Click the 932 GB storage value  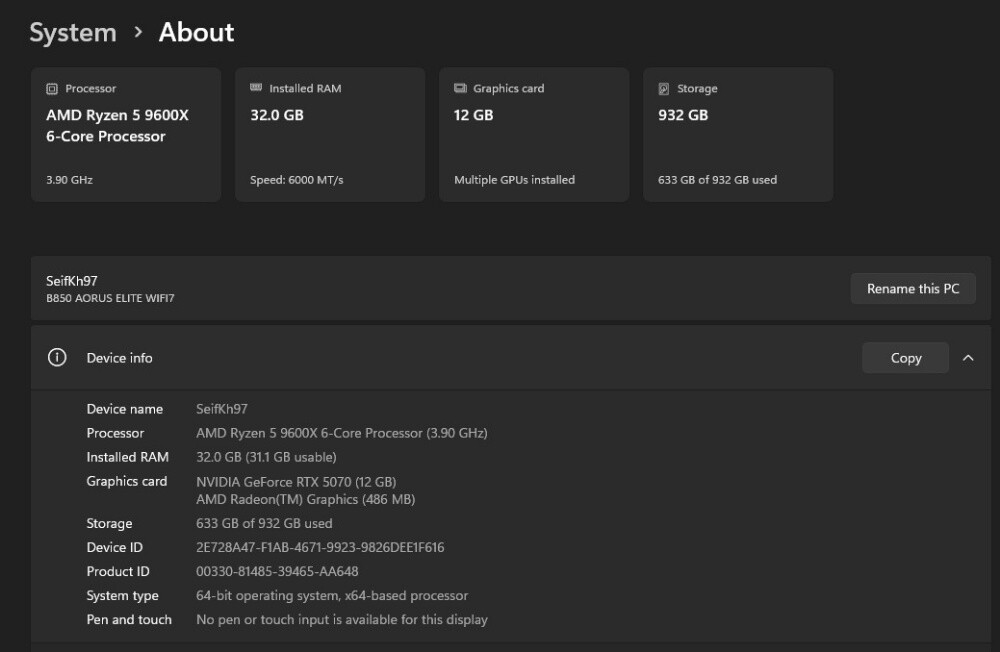(683, 115)
